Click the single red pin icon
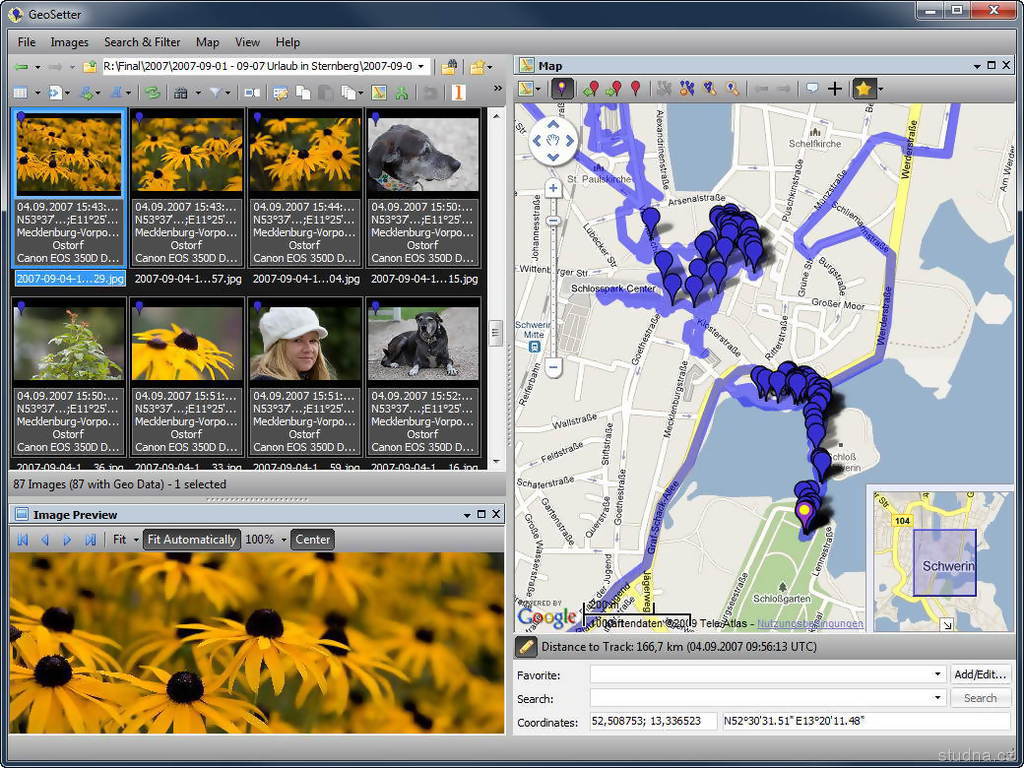 [x=635, y=89]
